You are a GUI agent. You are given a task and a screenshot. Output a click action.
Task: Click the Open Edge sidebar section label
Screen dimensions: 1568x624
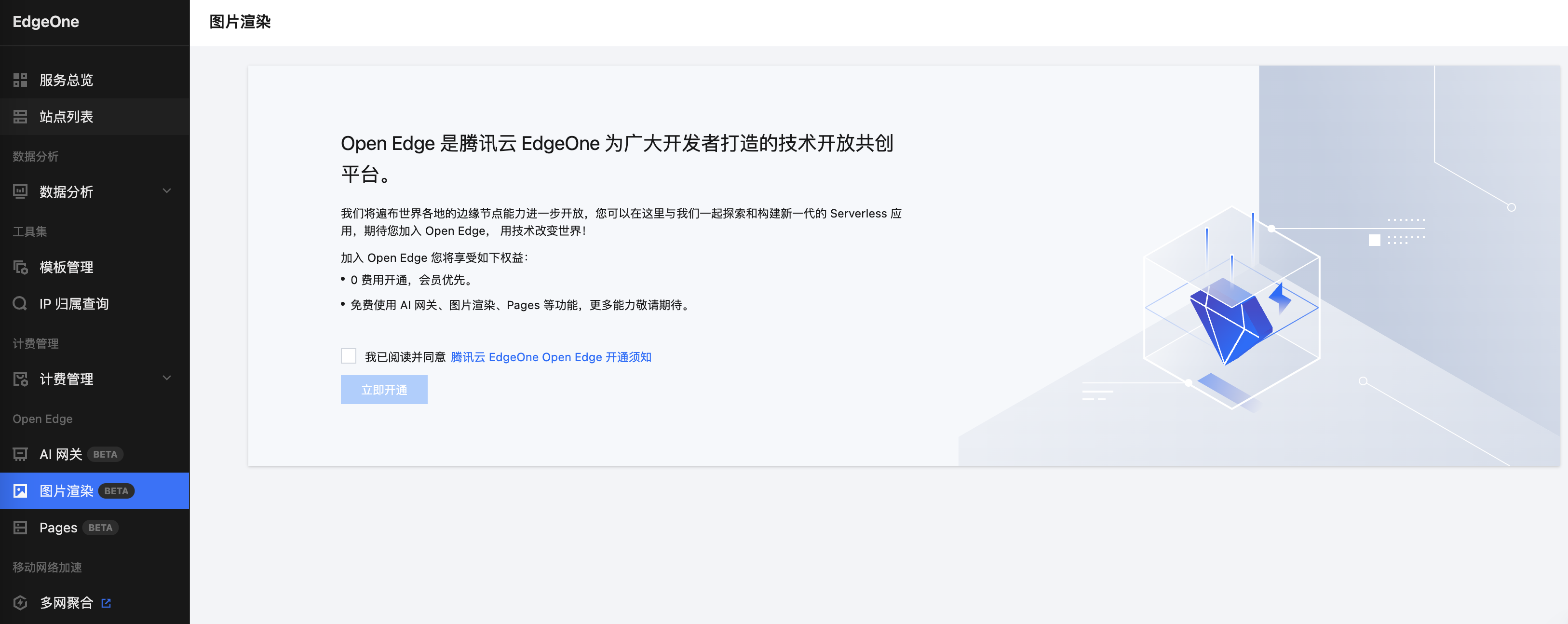tap(42, 419)
